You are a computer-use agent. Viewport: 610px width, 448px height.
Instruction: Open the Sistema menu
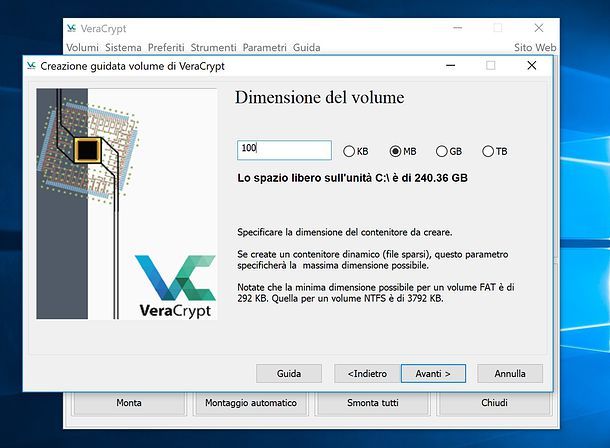click(123, 47)
